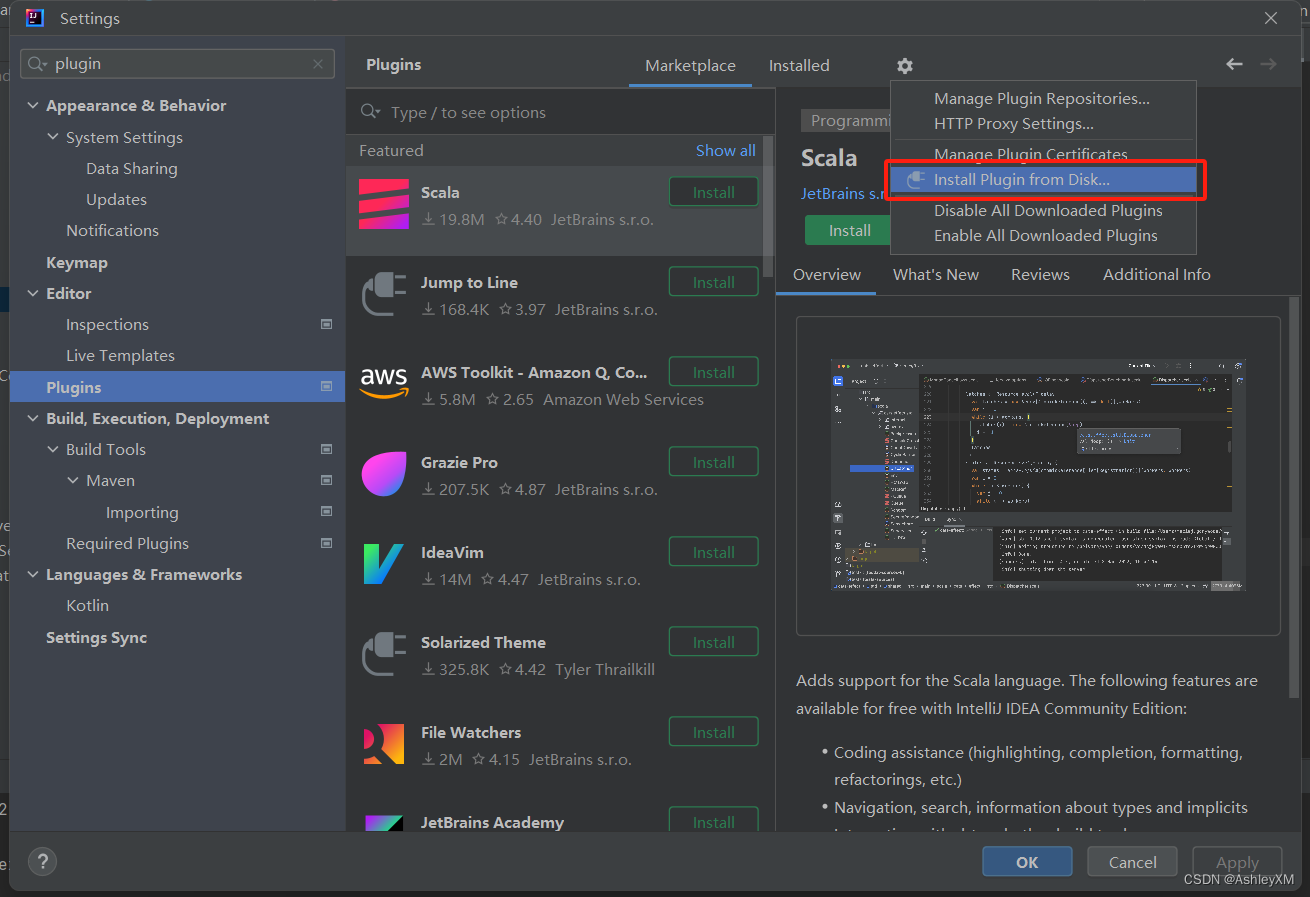Click project-level icon beside Inspections

pyautogui.click(x=326, y=324)
